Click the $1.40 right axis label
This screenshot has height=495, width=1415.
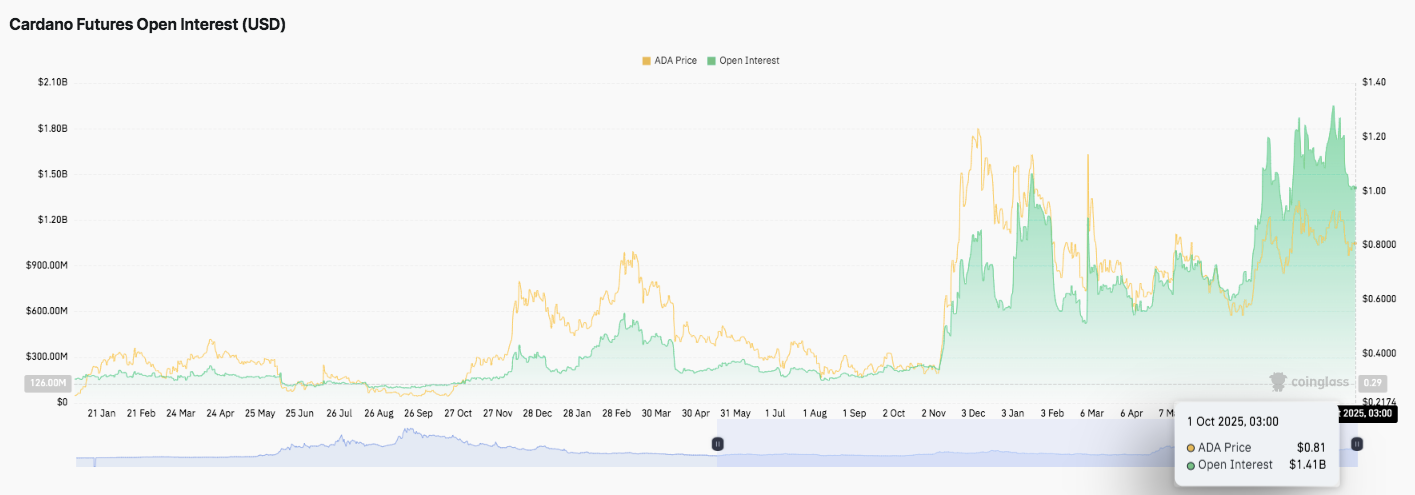click(1373, 82)
